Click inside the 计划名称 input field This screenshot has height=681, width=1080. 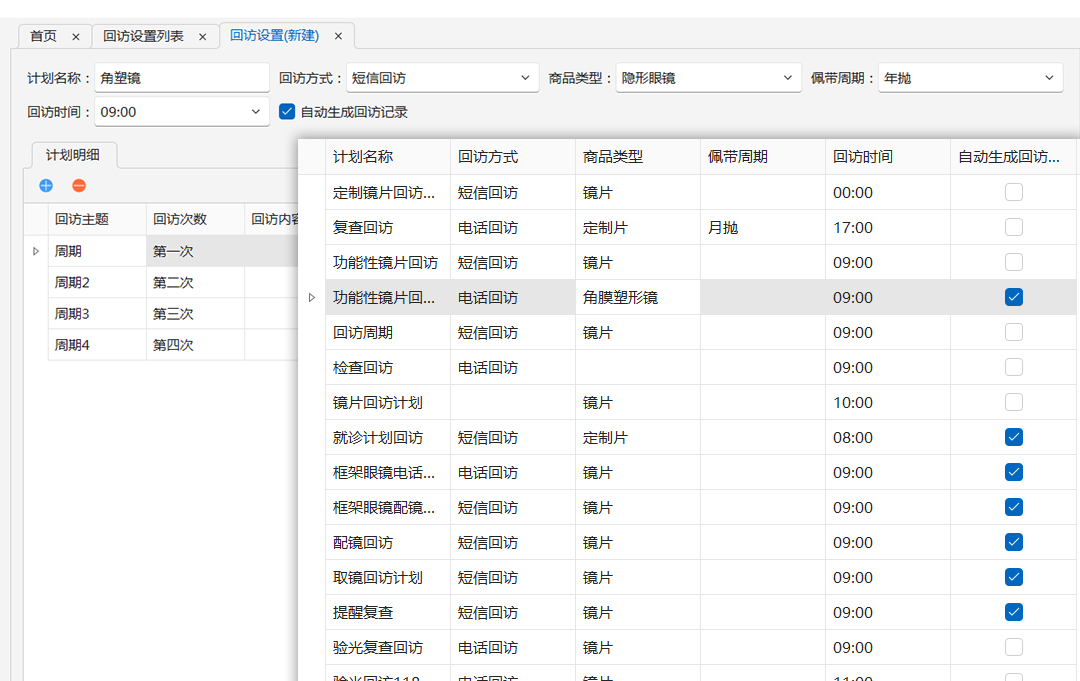click(180, 77)
